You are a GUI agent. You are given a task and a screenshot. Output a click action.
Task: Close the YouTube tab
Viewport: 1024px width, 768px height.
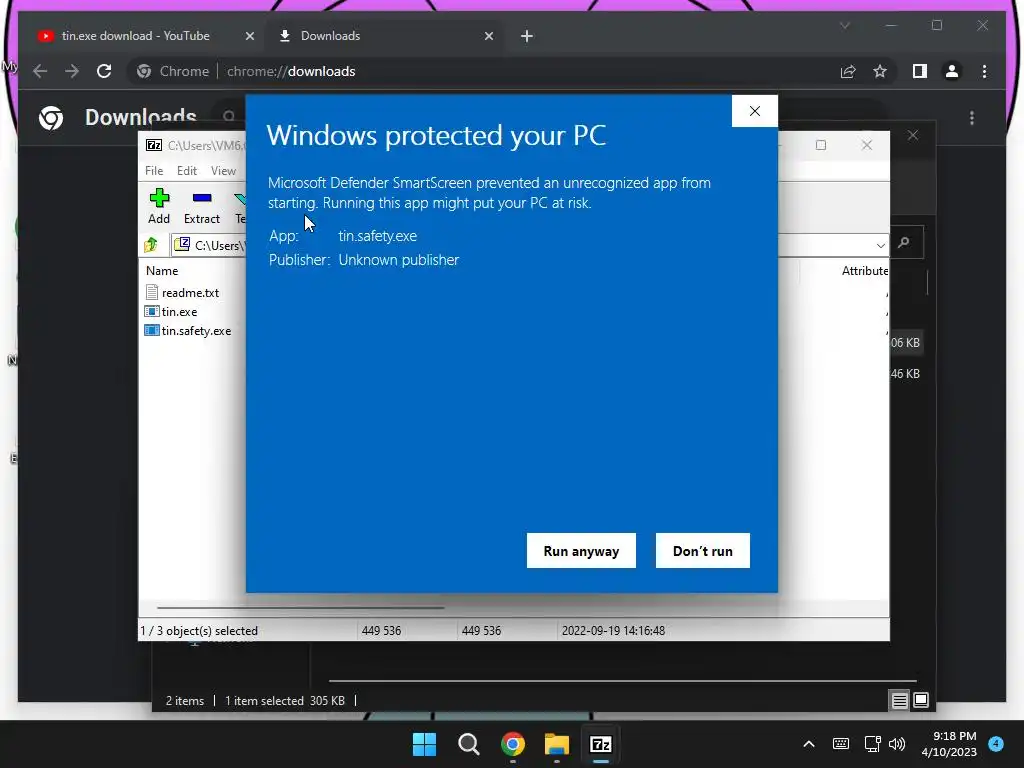click(249, 36)
